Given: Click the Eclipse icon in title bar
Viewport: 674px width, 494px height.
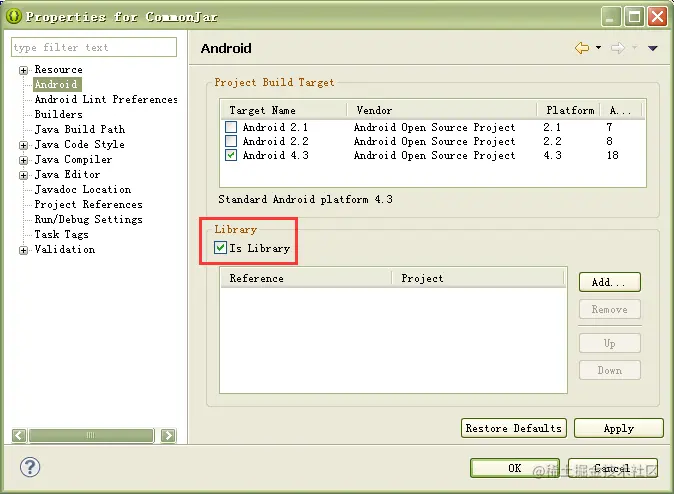Looking at the screenshot, I should click(x=14, y=16).
